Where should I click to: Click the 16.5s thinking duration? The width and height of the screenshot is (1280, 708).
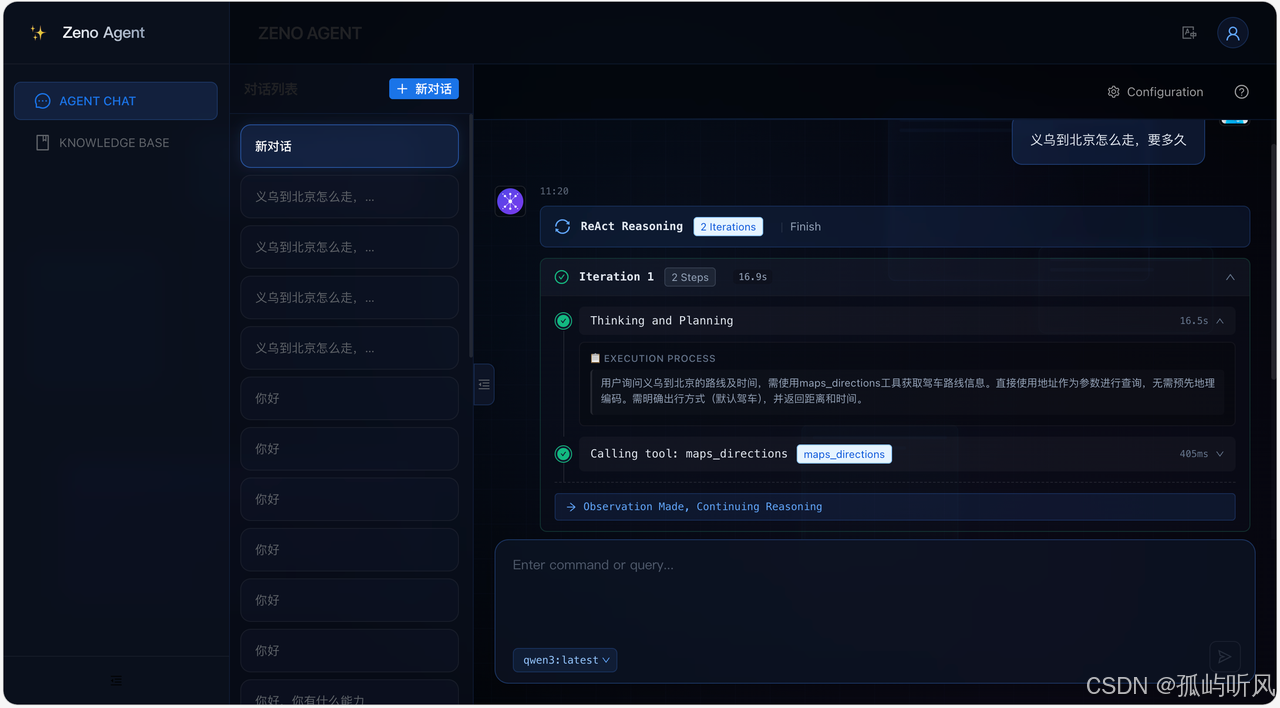pos(1194,321)
